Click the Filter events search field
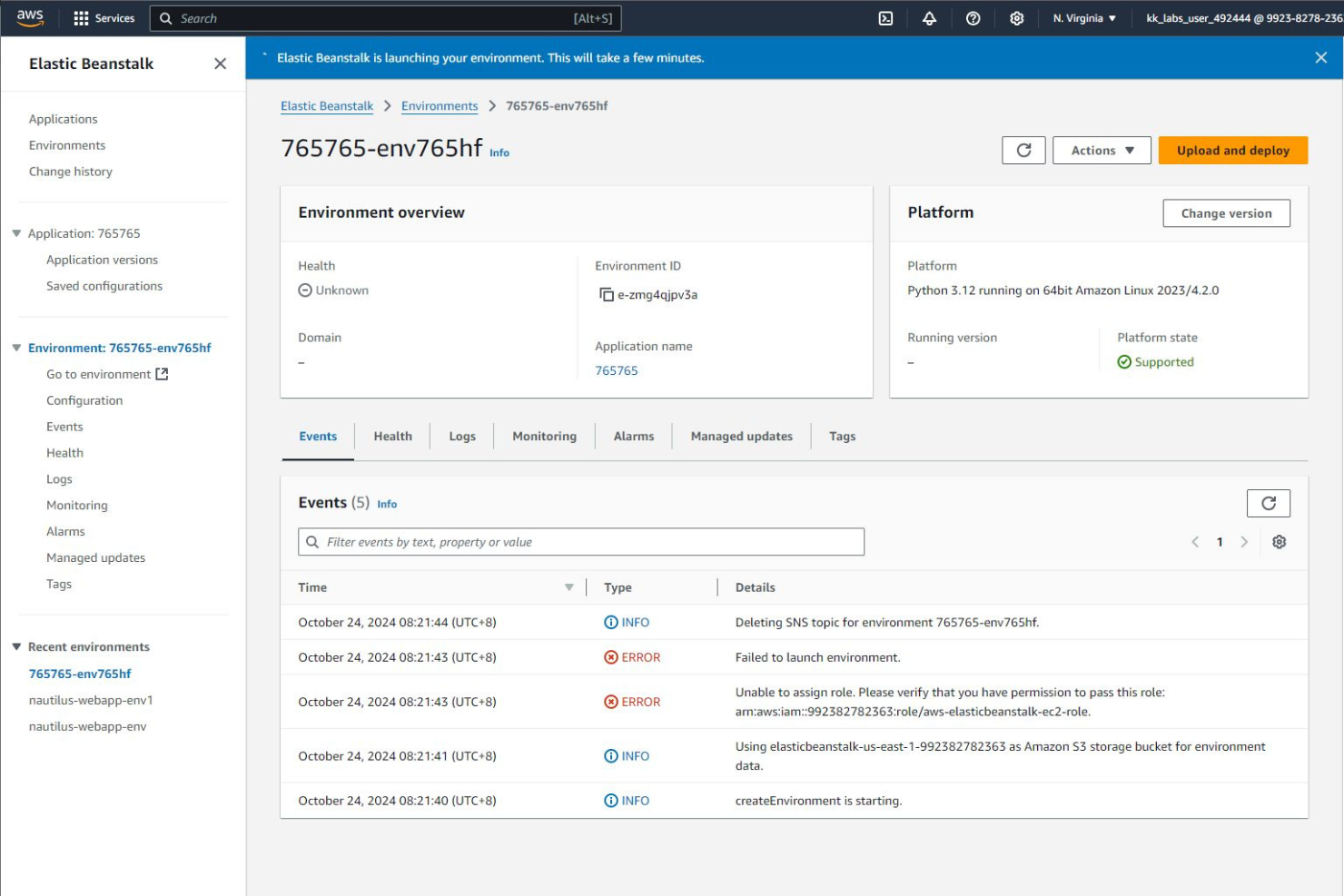This screenshot has width=1344, height=896. coord(581,541)
